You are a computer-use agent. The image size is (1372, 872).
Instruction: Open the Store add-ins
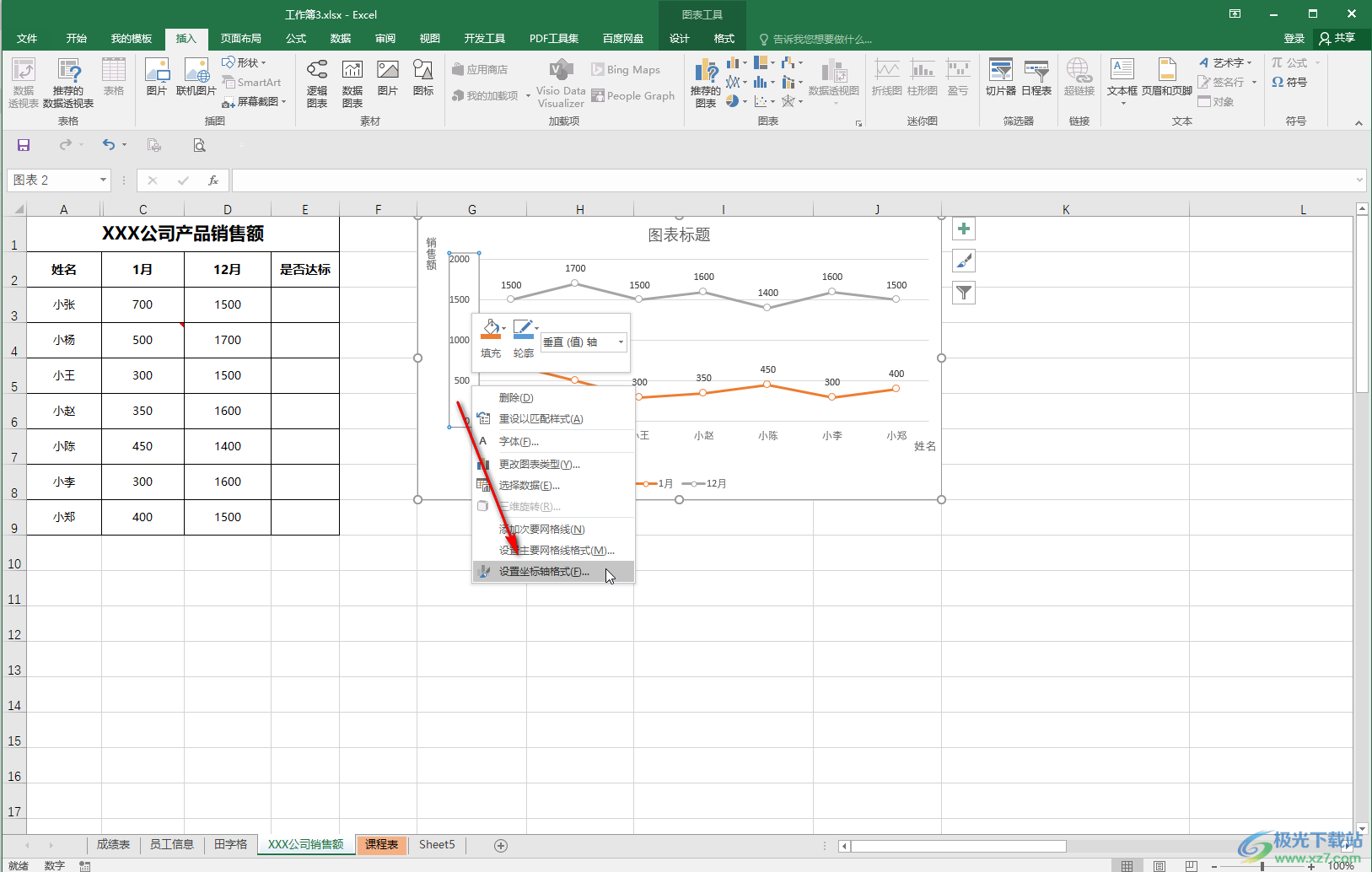[481, 69]
